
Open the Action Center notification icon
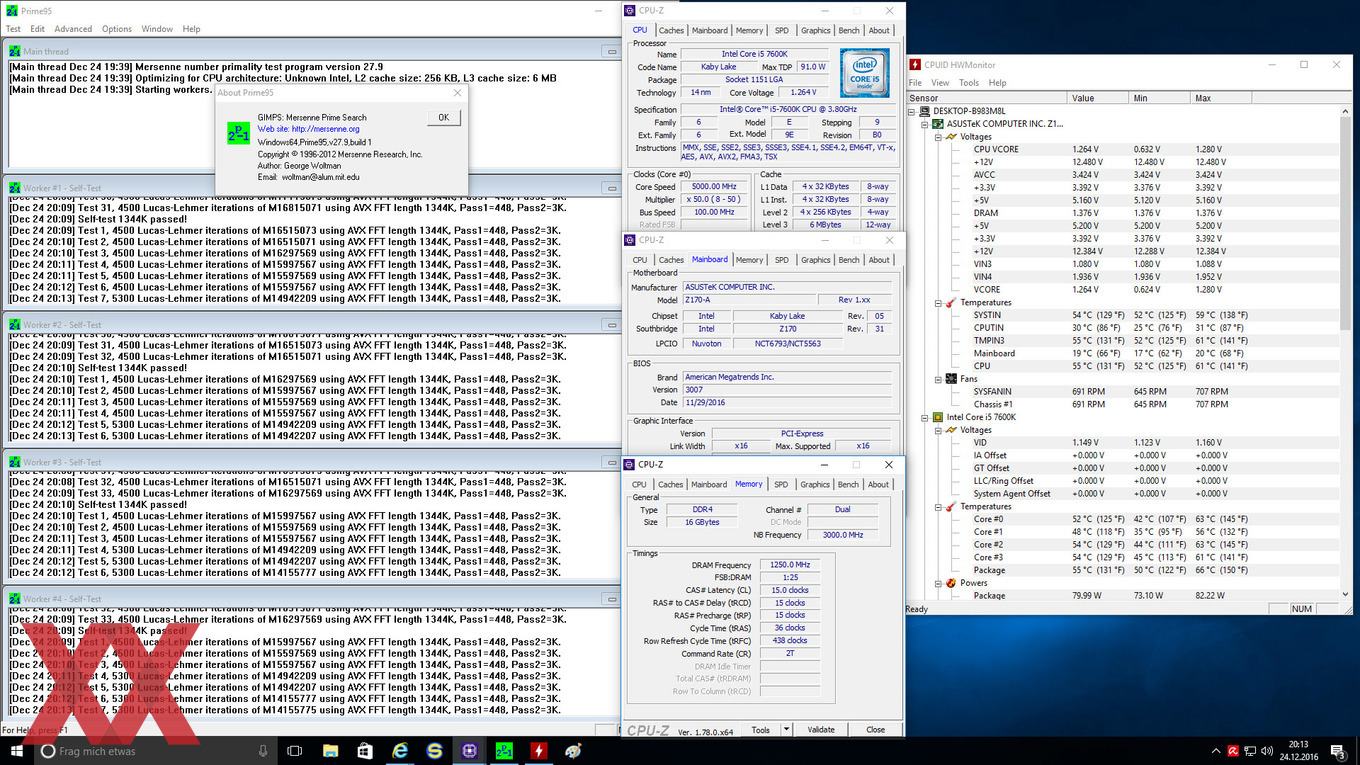[x=1338, y=750]
